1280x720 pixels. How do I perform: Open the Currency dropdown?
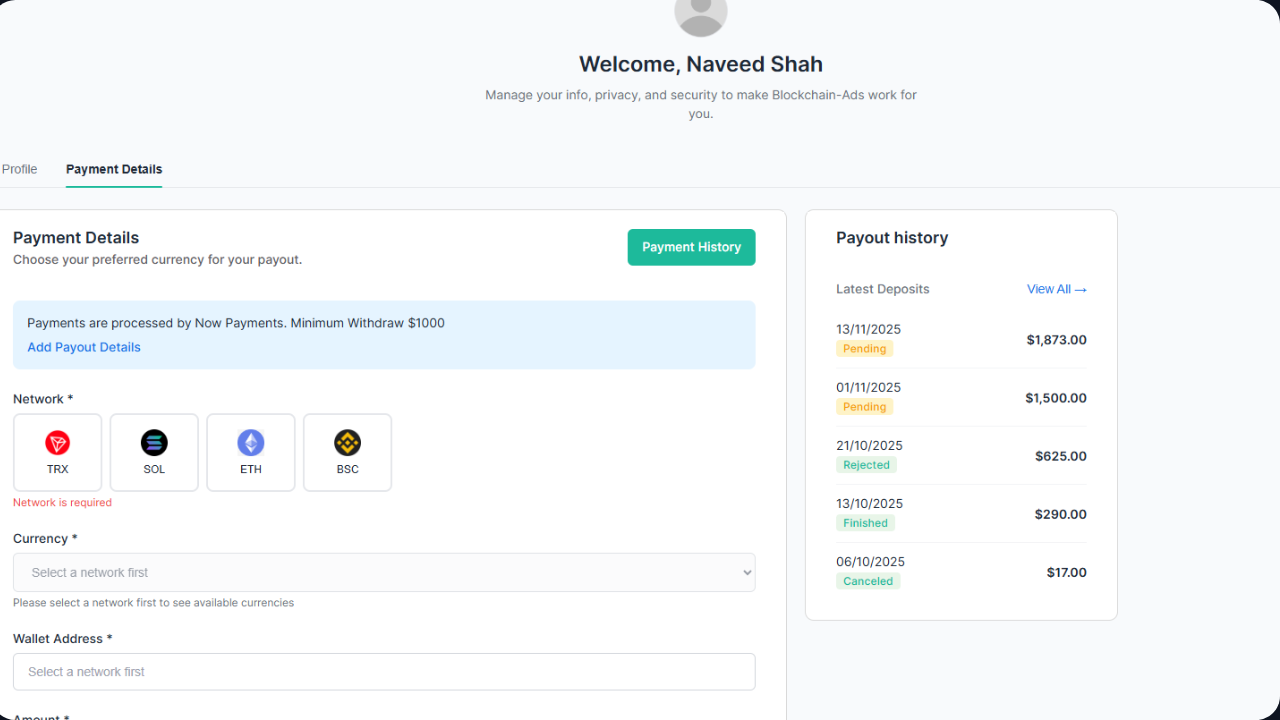[x=384, y=572]
